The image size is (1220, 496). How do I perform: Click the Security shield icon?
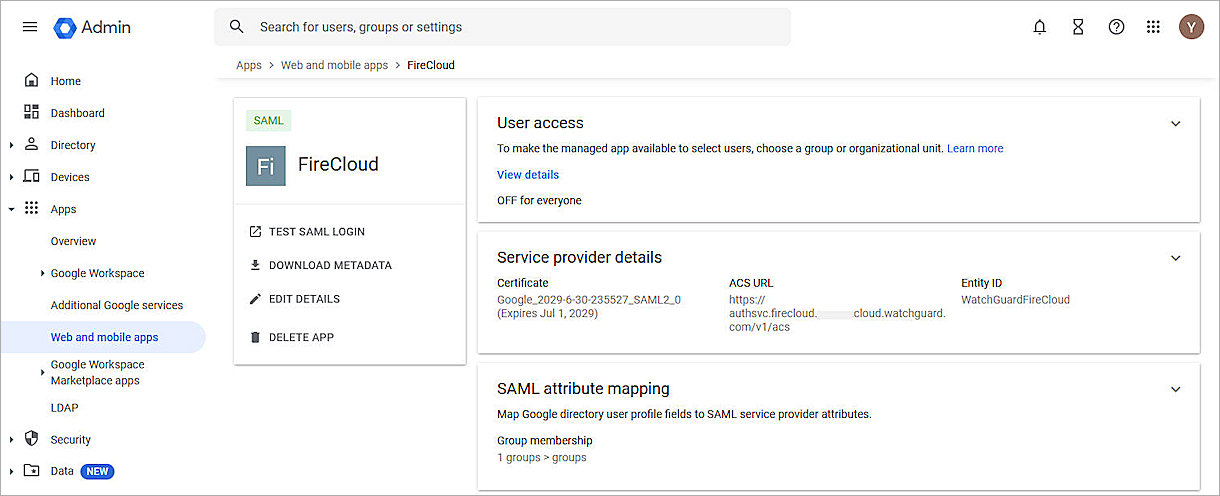tap(31, 439)
